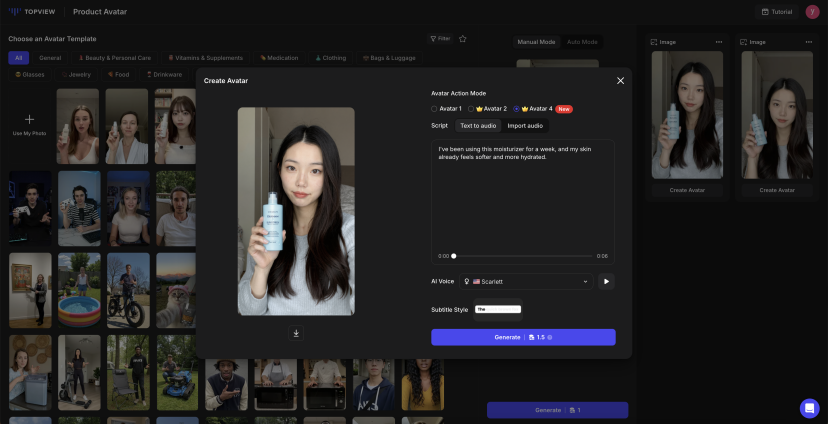
Task: Open the Subtitle Style selector
Action: (x=498, y=310)
